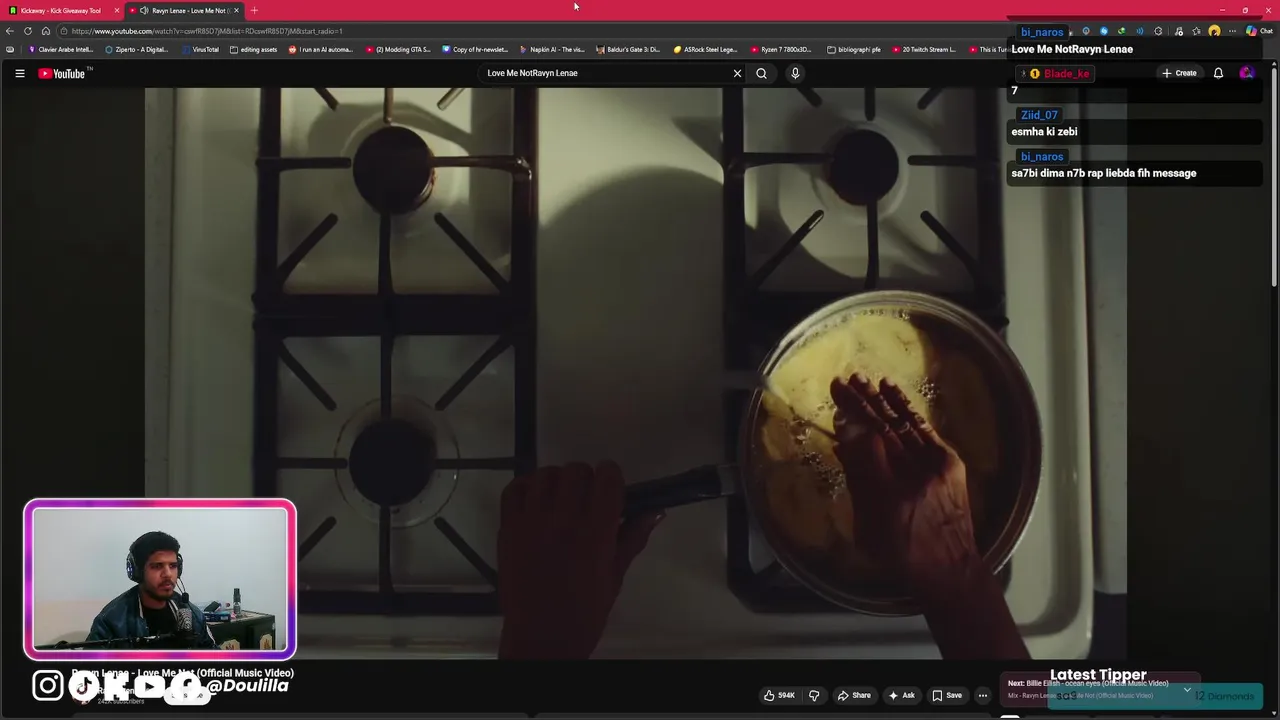Mute the tab via speaker icon

click(x=144, y=10)
